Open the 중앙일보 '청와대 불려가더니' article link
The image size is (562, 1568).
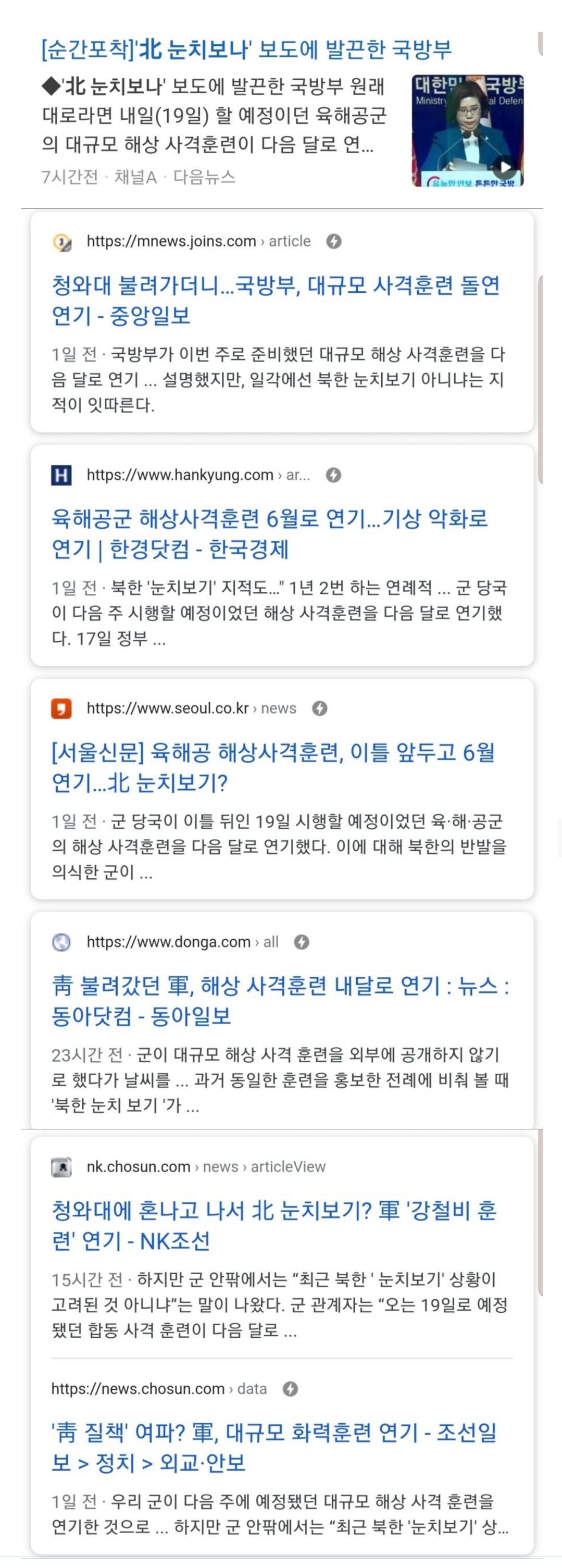(274, 300)
